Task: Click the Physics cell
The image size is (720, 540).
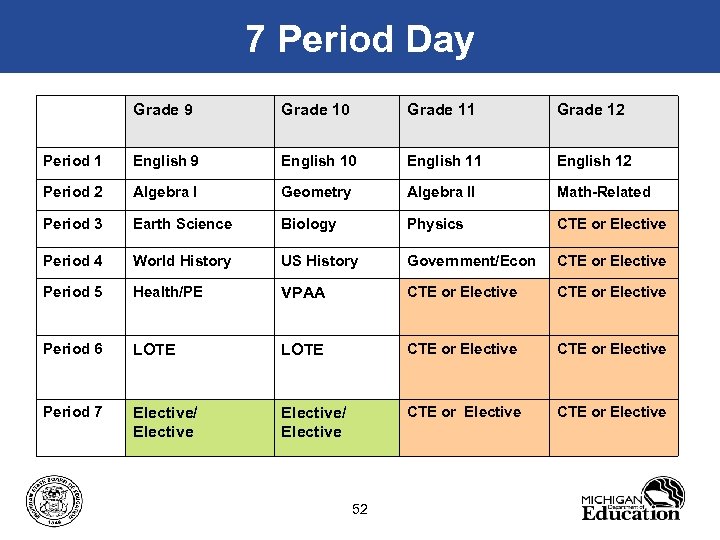Action: click(x=435, y=224)
